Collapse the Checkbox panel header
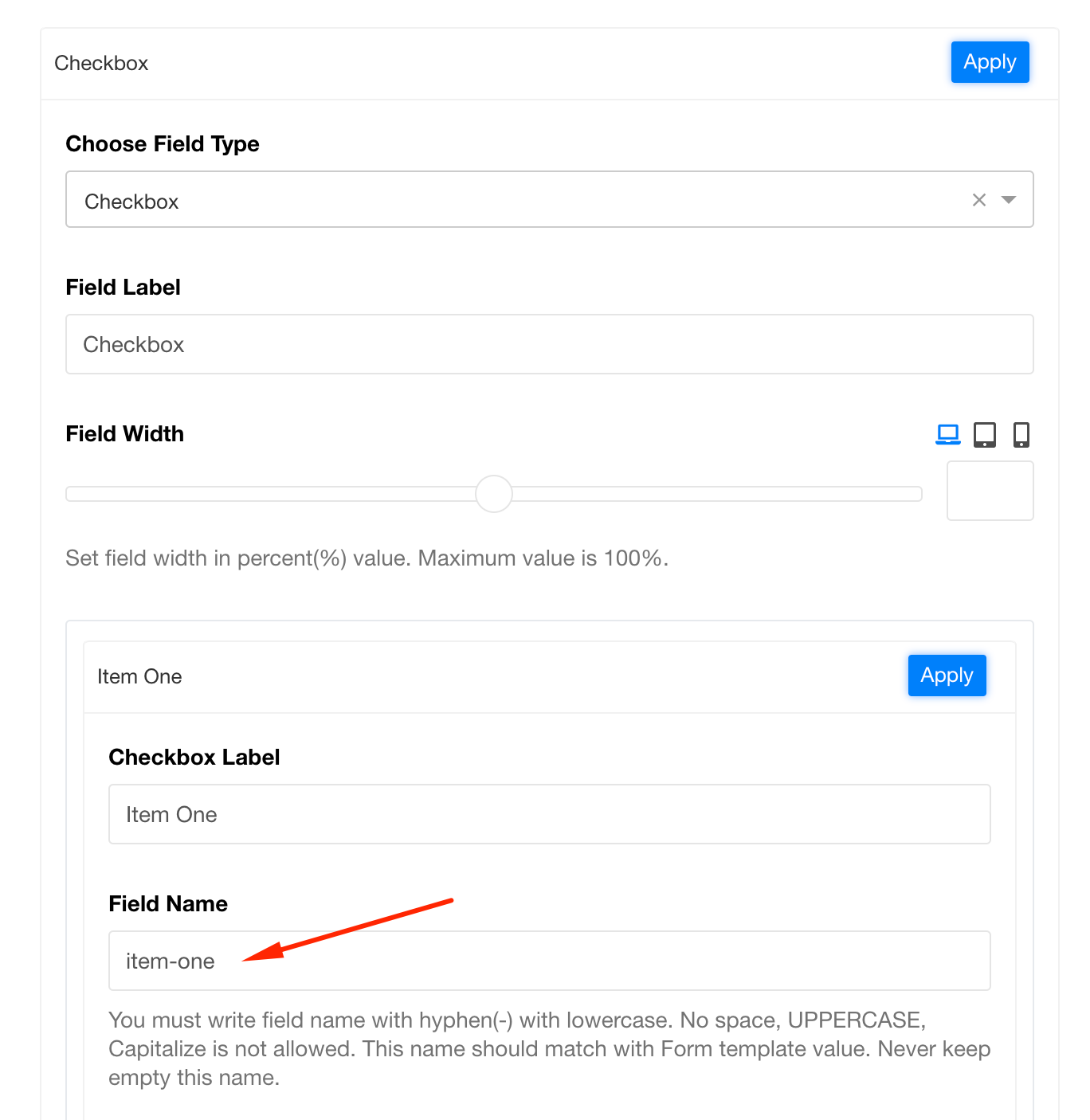 pos(478,64)
